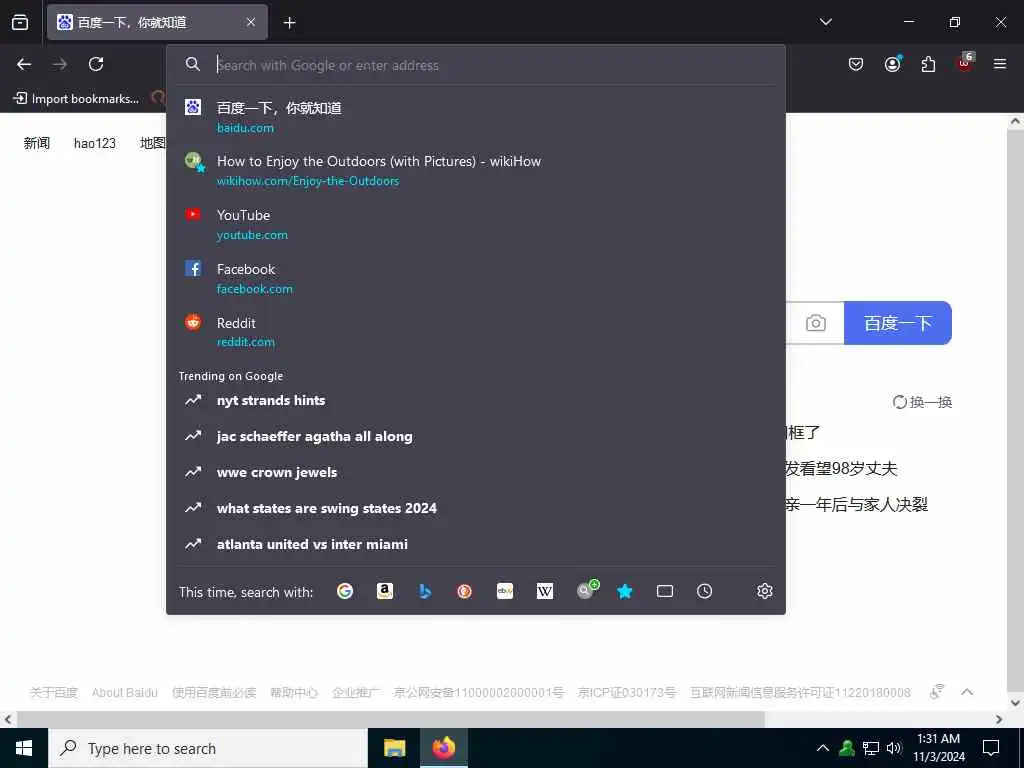Save page to Pocket
The image size is (1024, 768).
[856, 64]
